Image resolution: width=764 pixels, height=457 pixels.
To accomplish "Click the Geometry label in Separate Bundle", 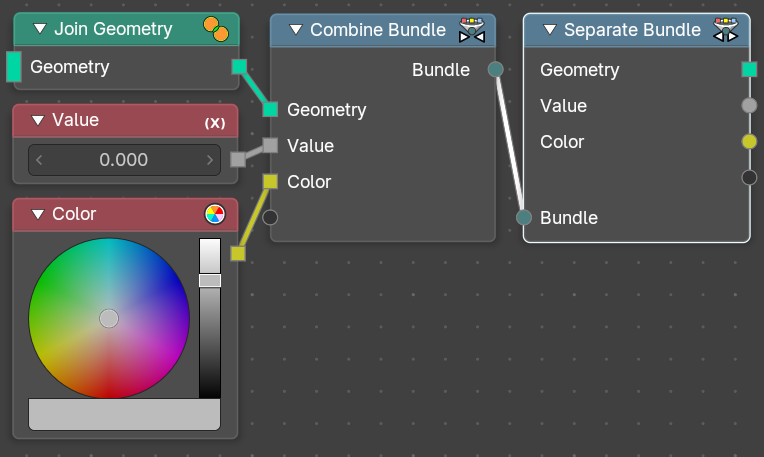I will click(x=580, y=70).
